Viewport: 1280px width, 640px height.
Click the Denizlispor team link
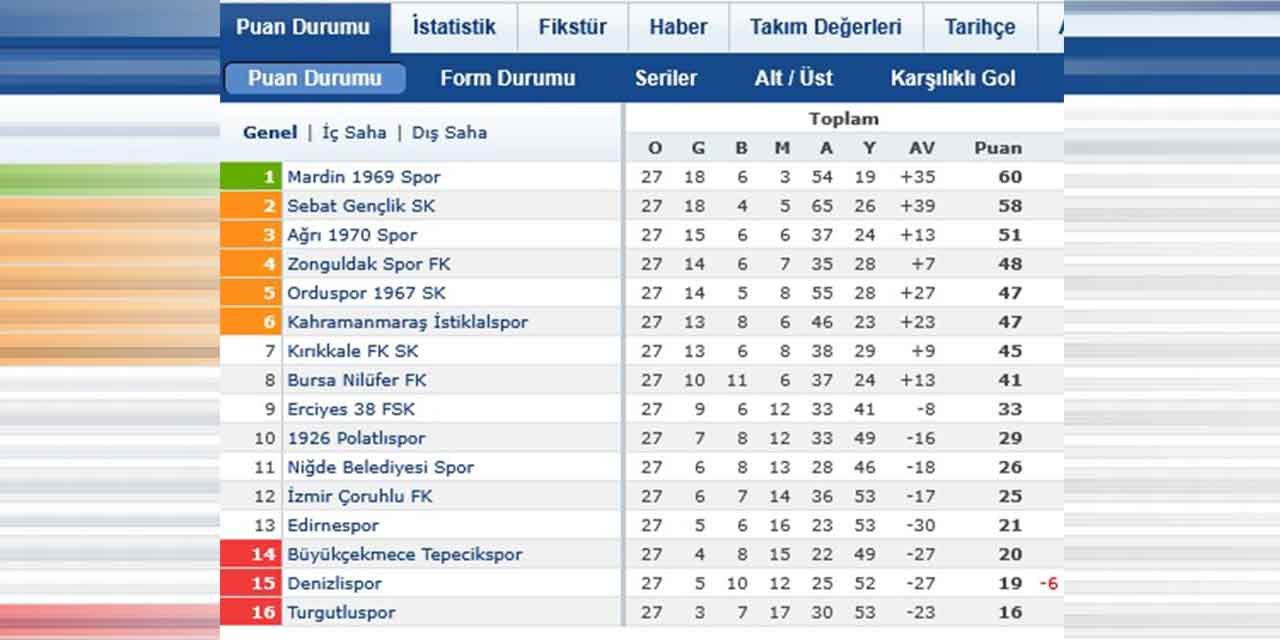tap(334, 583)
